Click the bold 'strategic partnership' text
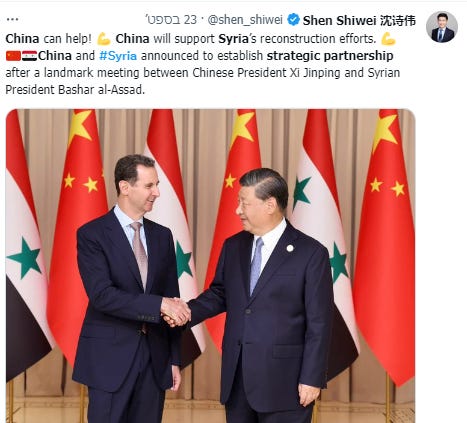The width and height of the screenshot is (467, 423). pyautogui.click(x=330, y=56)
